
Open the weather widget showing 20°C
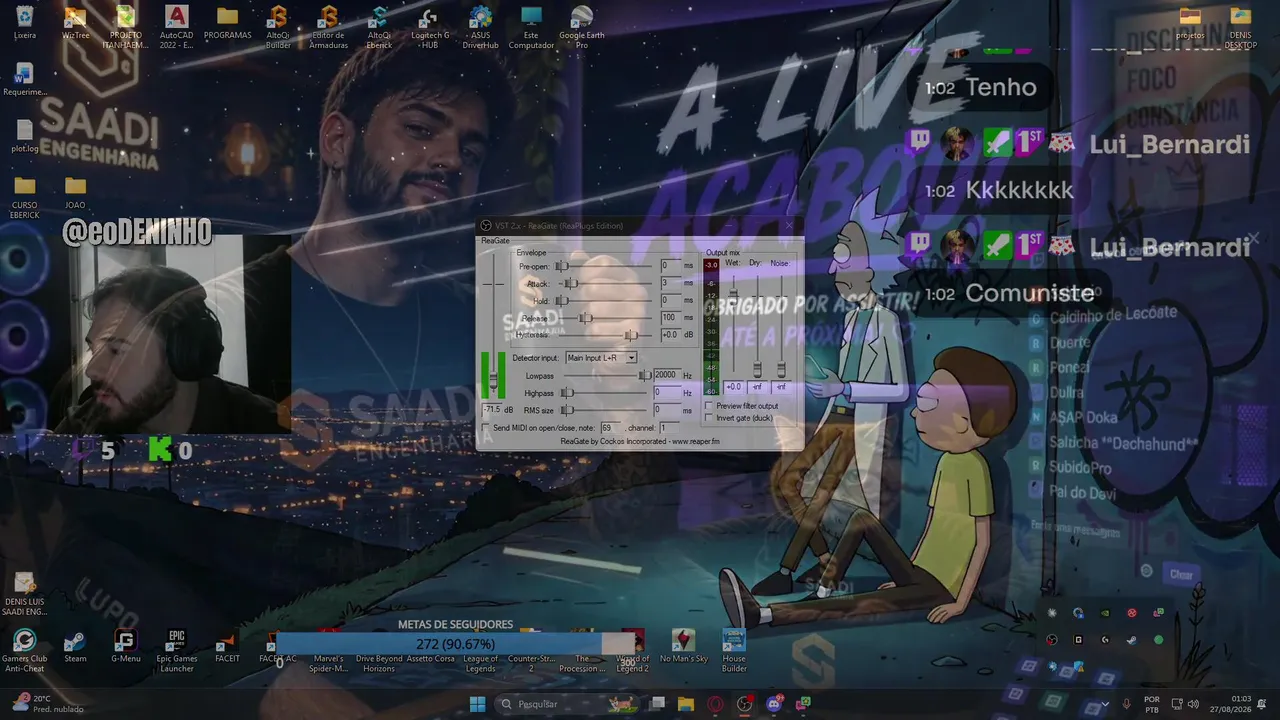(48, 704)
